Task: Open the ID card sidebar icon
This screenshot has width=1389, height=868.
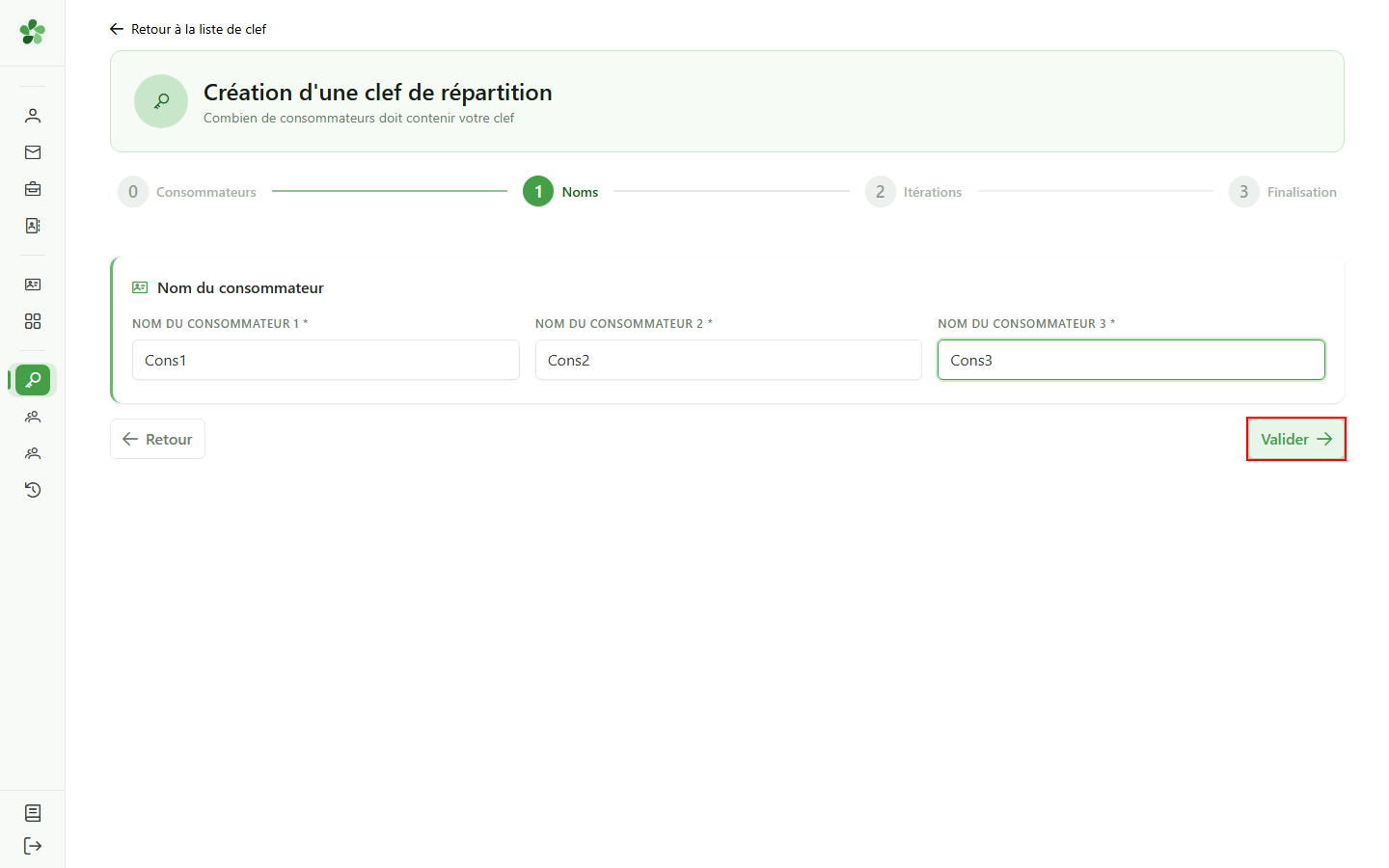Action: (x=33, y=285)
